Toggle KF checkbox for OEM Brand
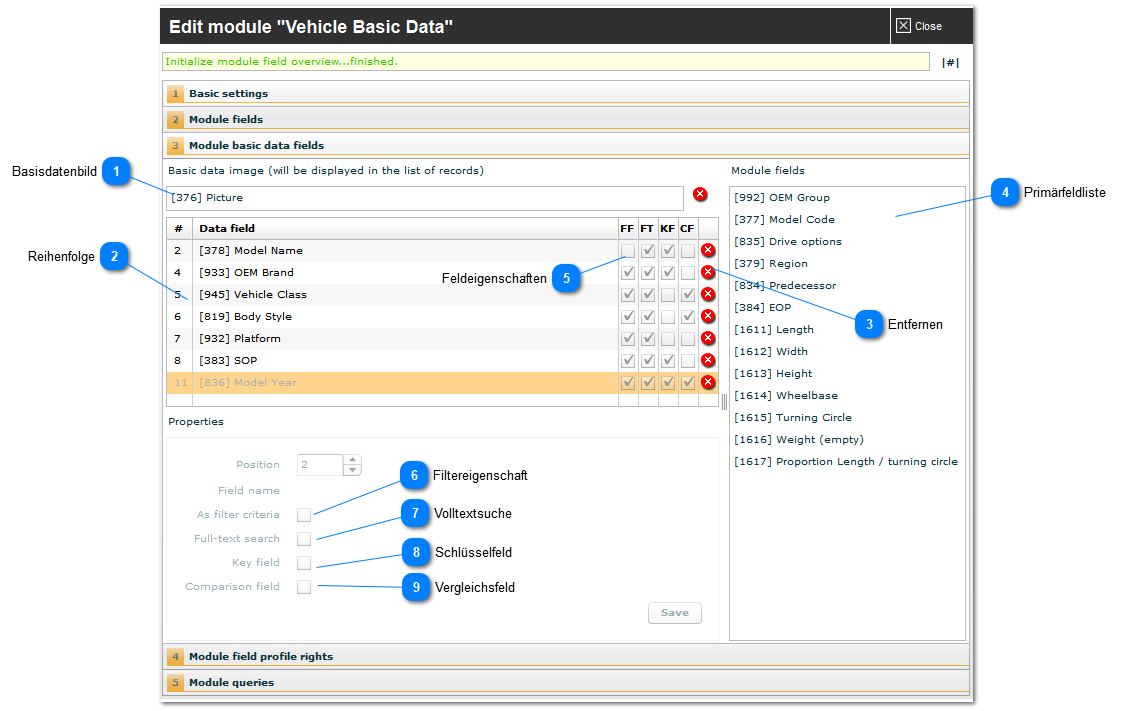The image size is (1122, 711). pos(668,273)
